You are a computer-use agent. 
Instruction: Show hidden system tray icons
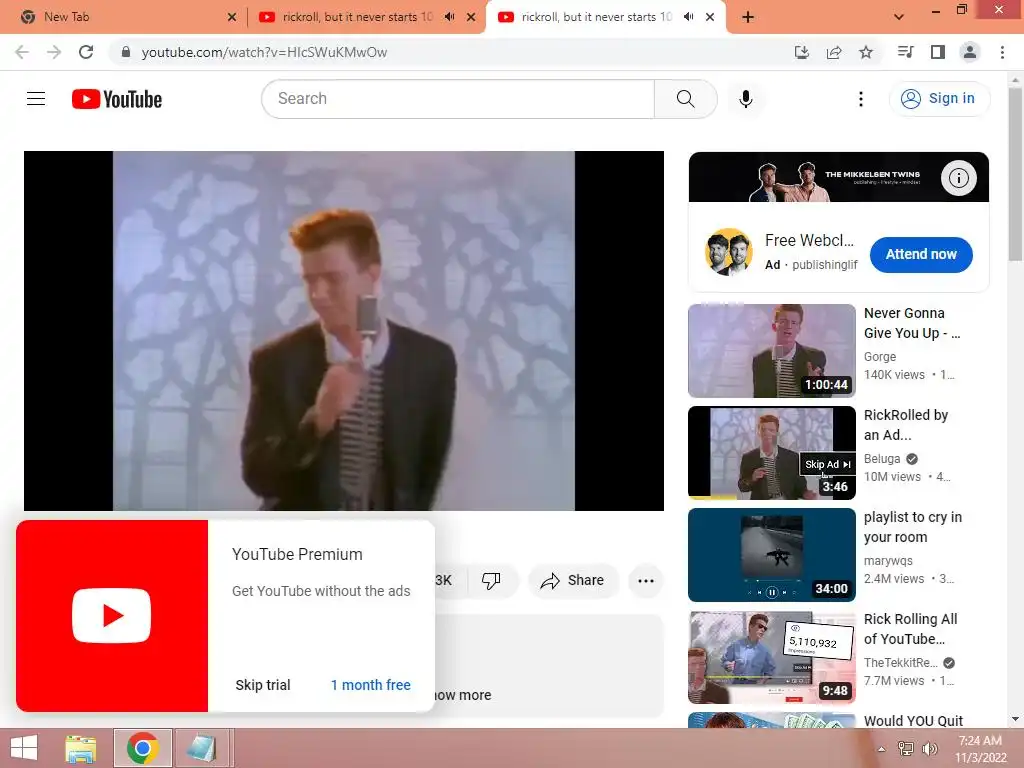click(881, 749)
